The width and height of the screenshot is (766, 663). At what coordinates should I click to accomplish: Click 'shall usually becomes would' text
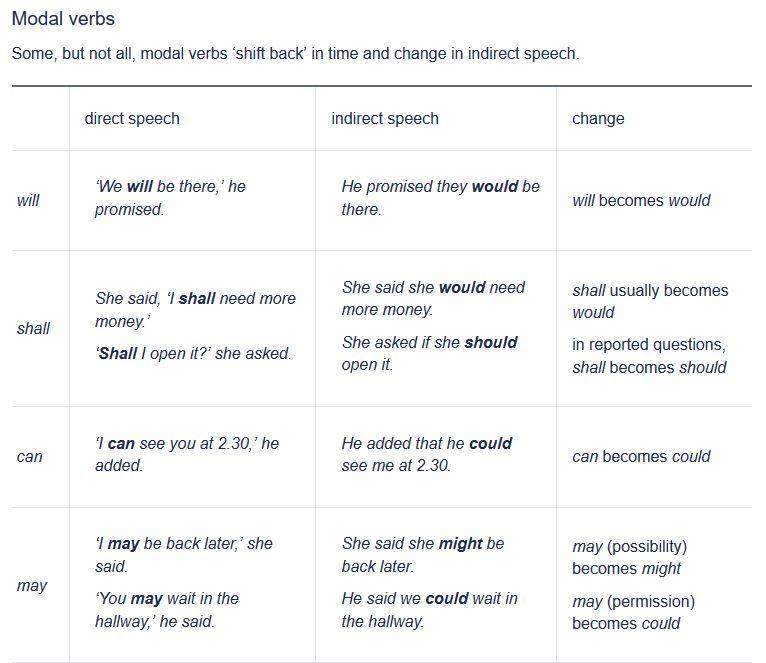(650, 301)
